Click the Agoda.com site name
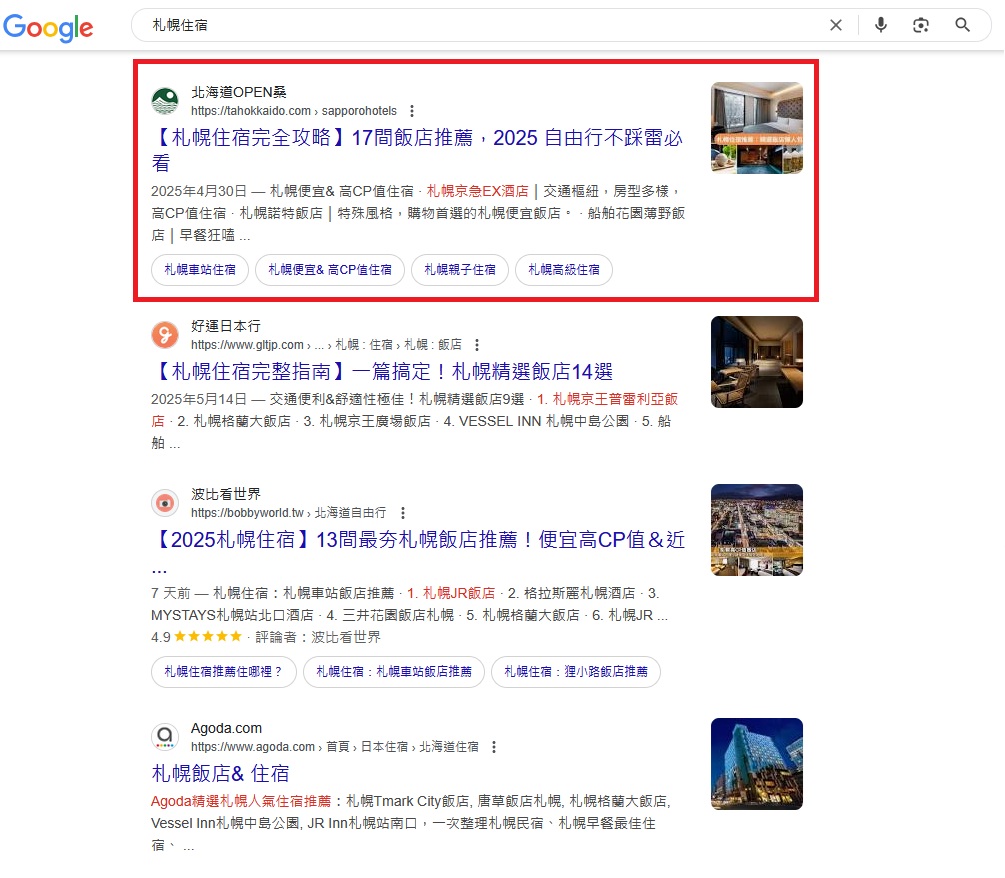1005x878 pixels. click(226, 728)
